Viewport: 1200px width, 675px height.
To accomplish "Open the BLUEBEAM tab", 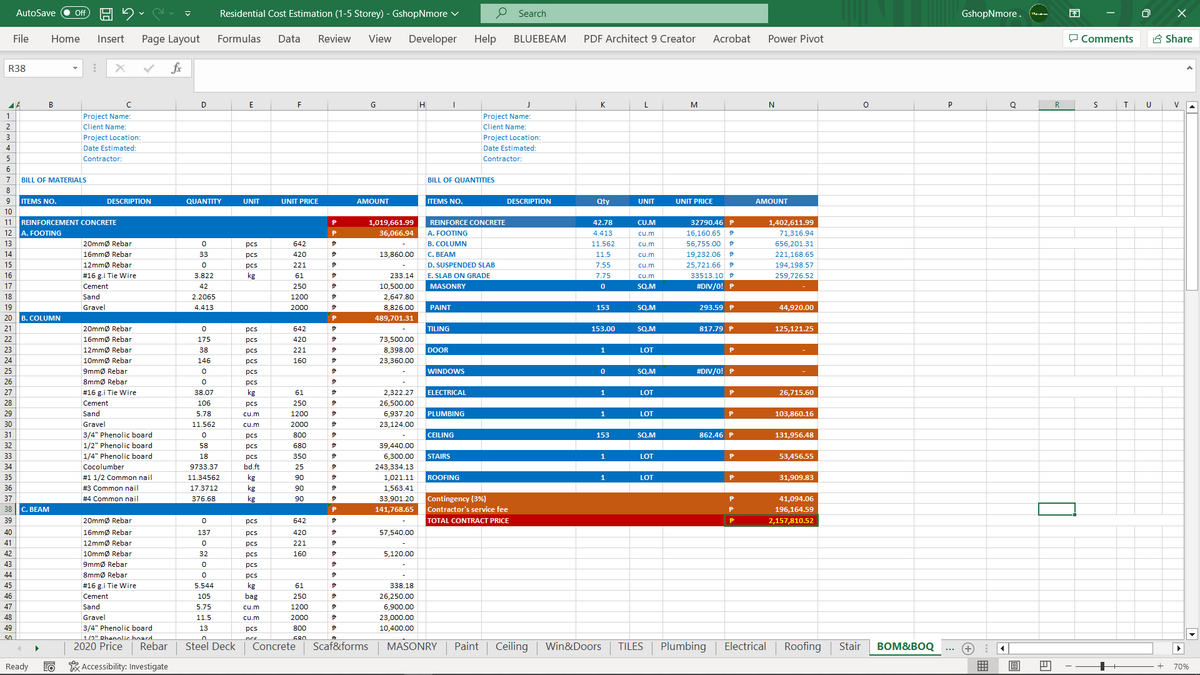I will [x=539, y=38].
